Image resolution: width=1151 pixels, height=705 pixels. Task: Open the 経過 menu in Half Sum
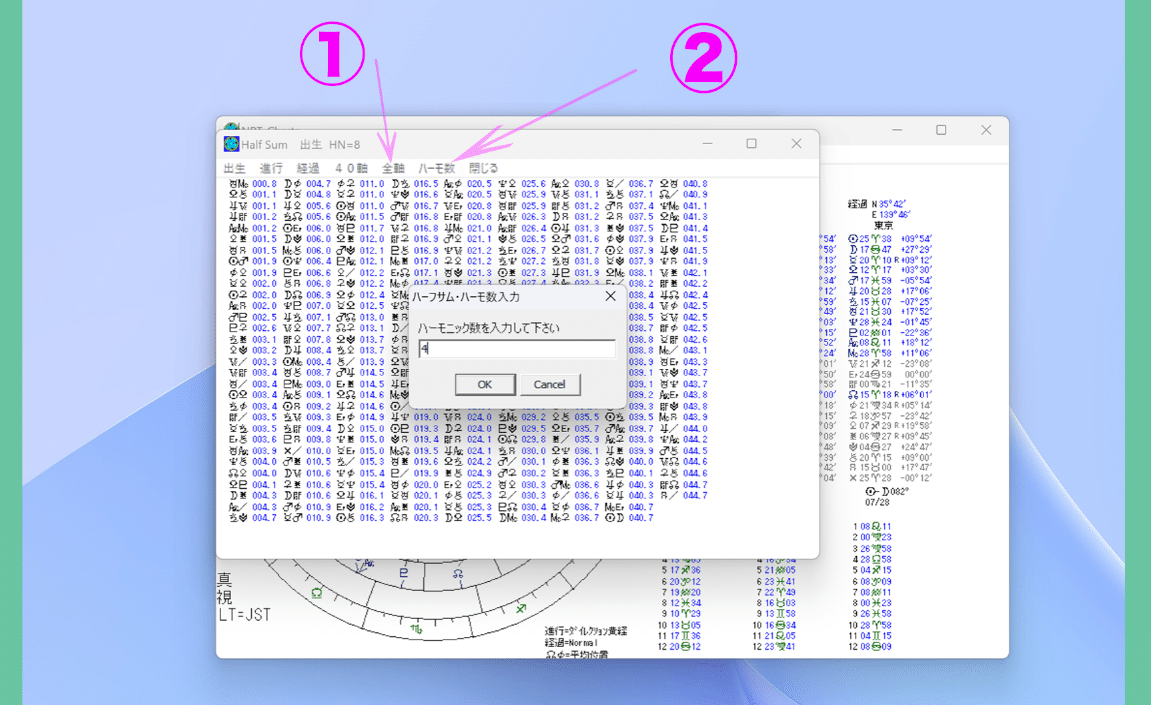point(308,168)
